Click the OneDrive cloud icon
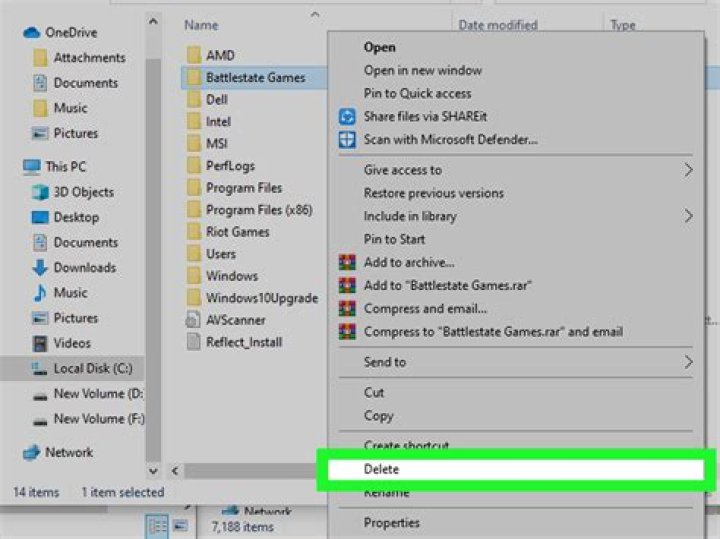This screenshot has height=539, width=720. 32,33
